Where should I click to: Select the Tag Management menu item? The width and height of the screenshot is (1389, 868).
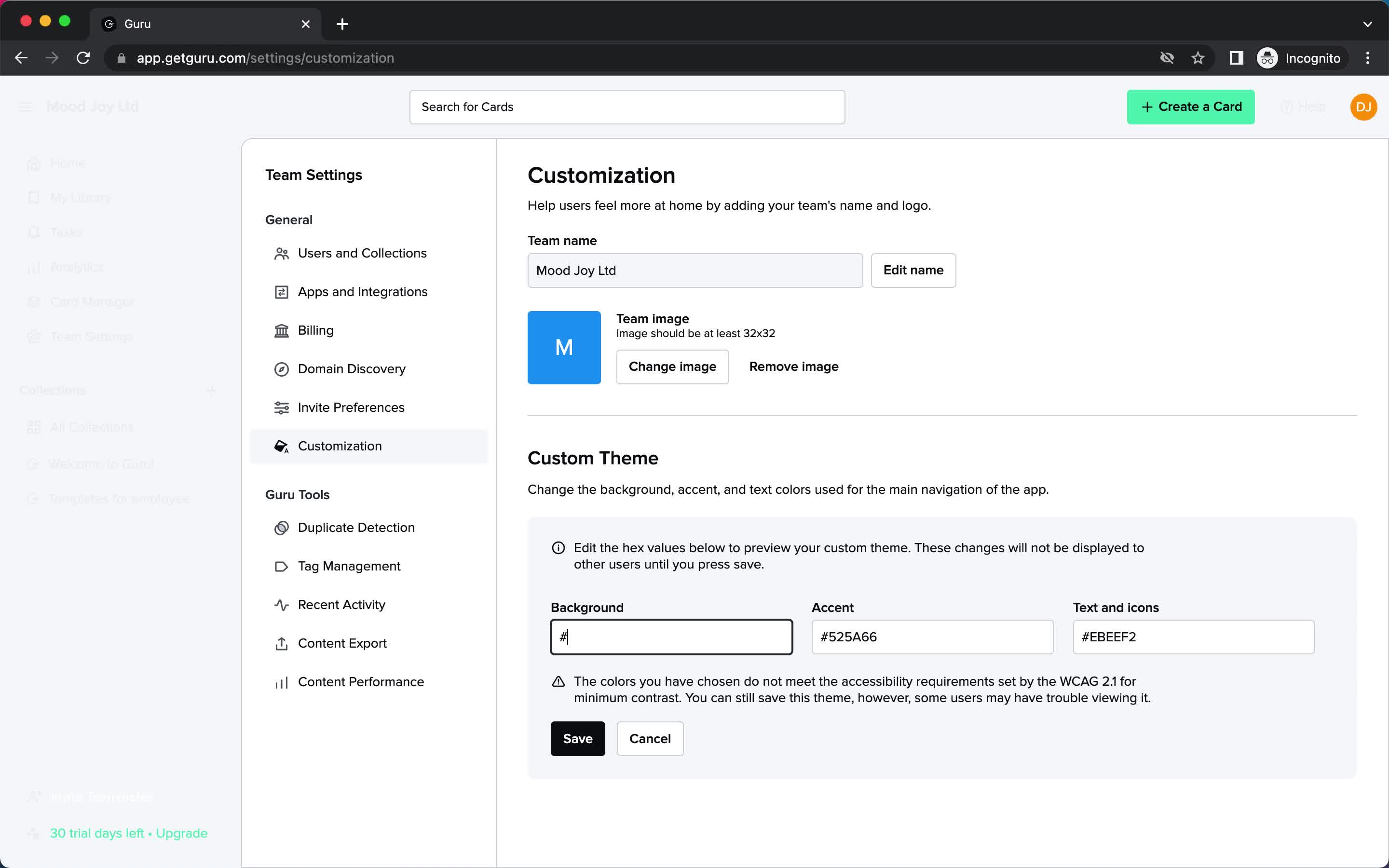click(349, 566)
